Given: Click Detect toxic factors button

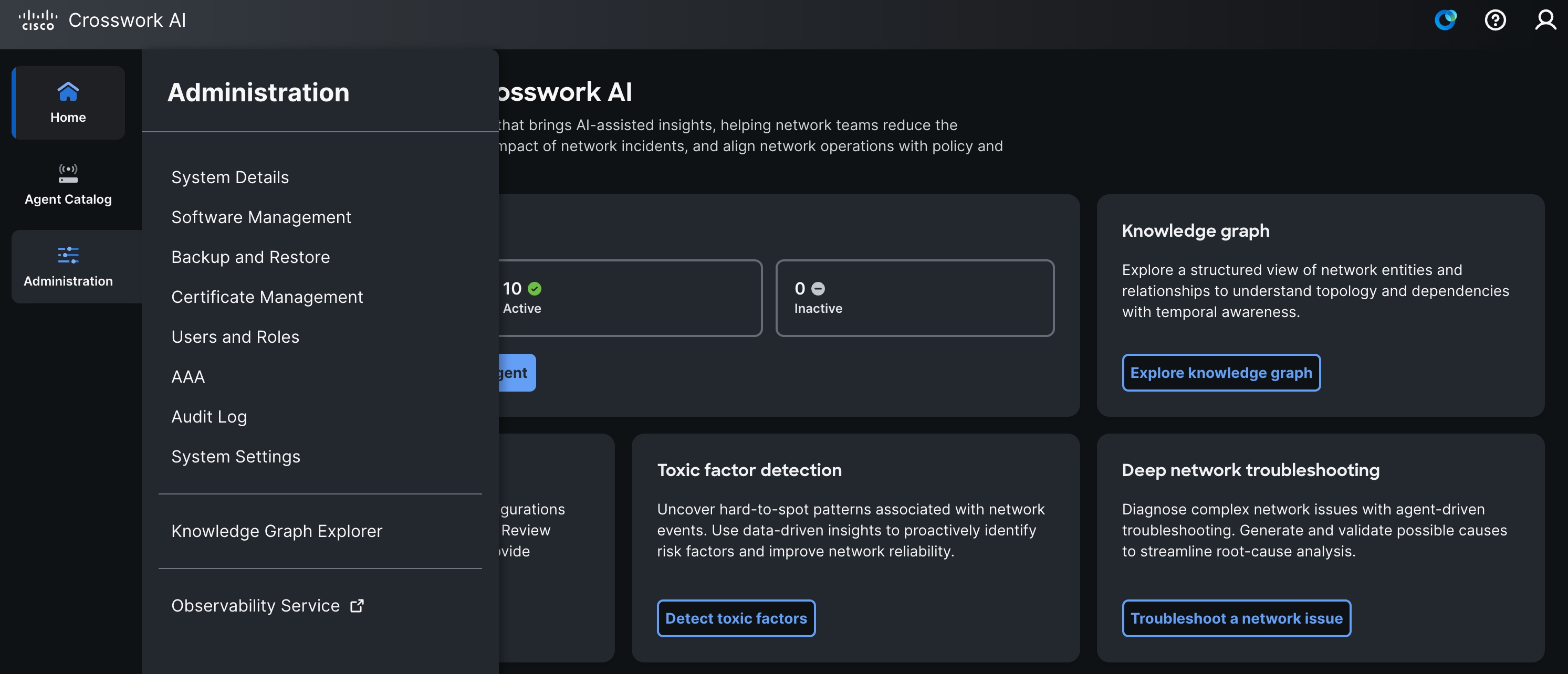Looking at the screenshot, I should pyautogui.click(x=736, y=618).
